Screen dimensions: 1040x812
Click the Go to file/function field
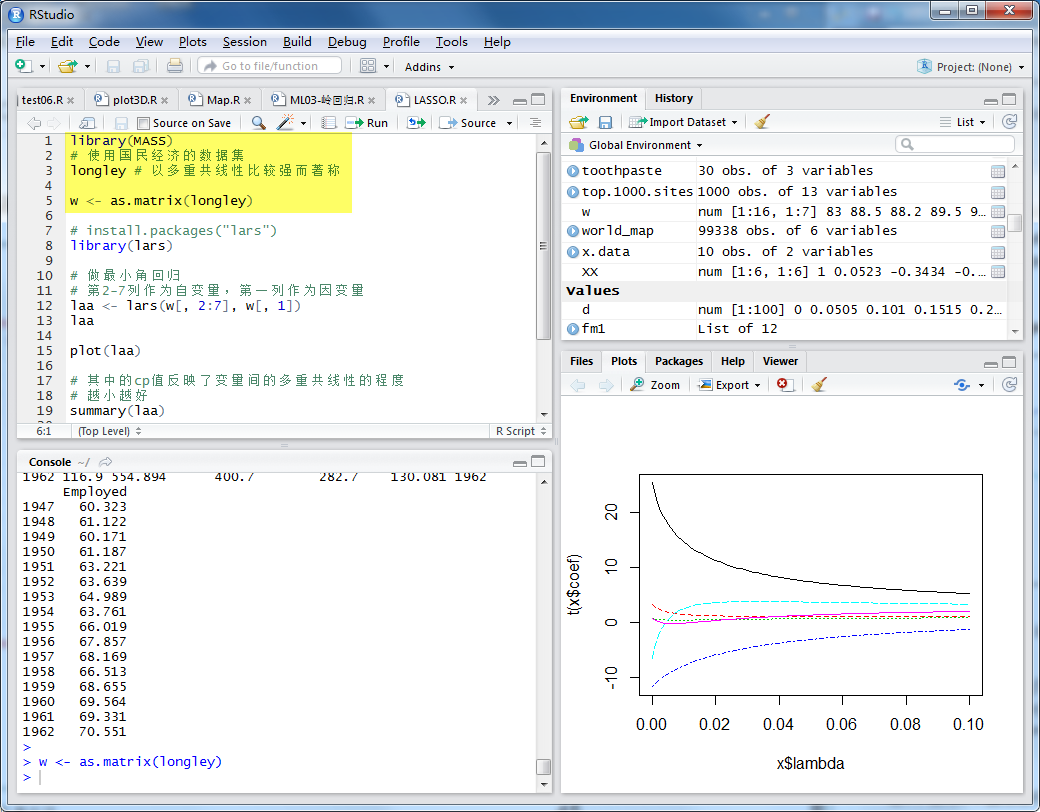(270, 66)
